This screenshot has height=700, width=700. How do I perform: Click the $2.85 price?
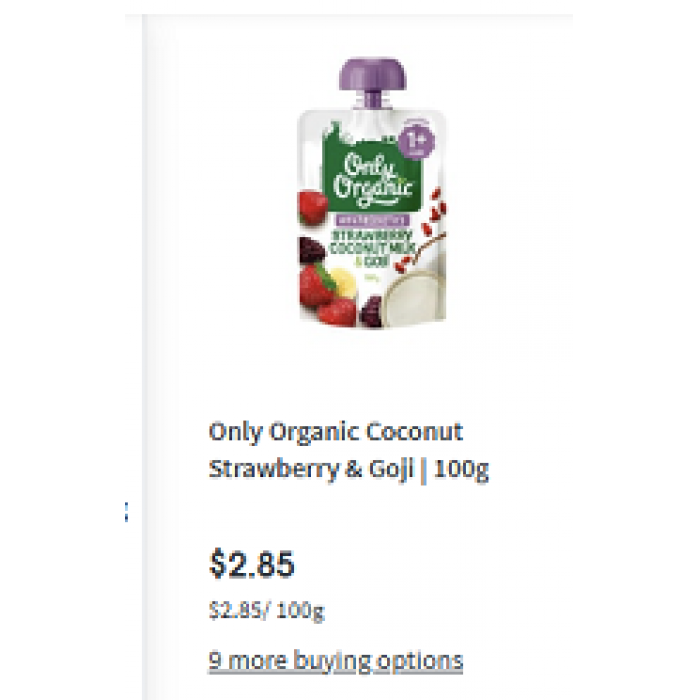tap(251, 565)
